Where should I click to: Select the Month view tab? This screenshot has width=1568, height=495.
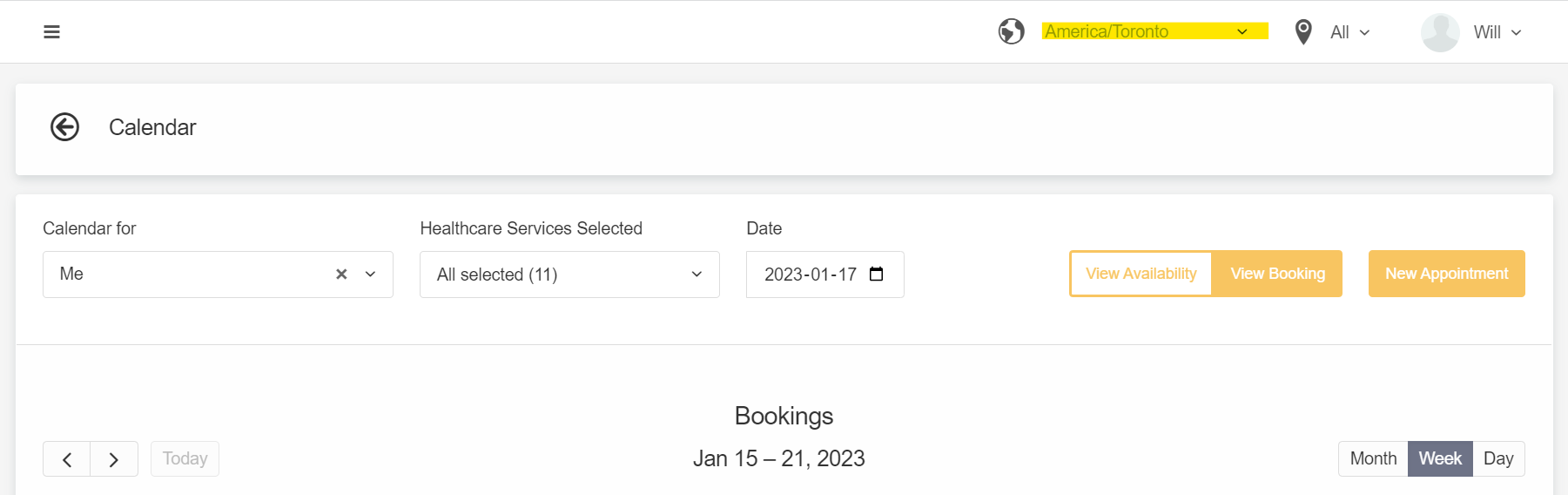pyautogui.click(x=1373, y=459)
